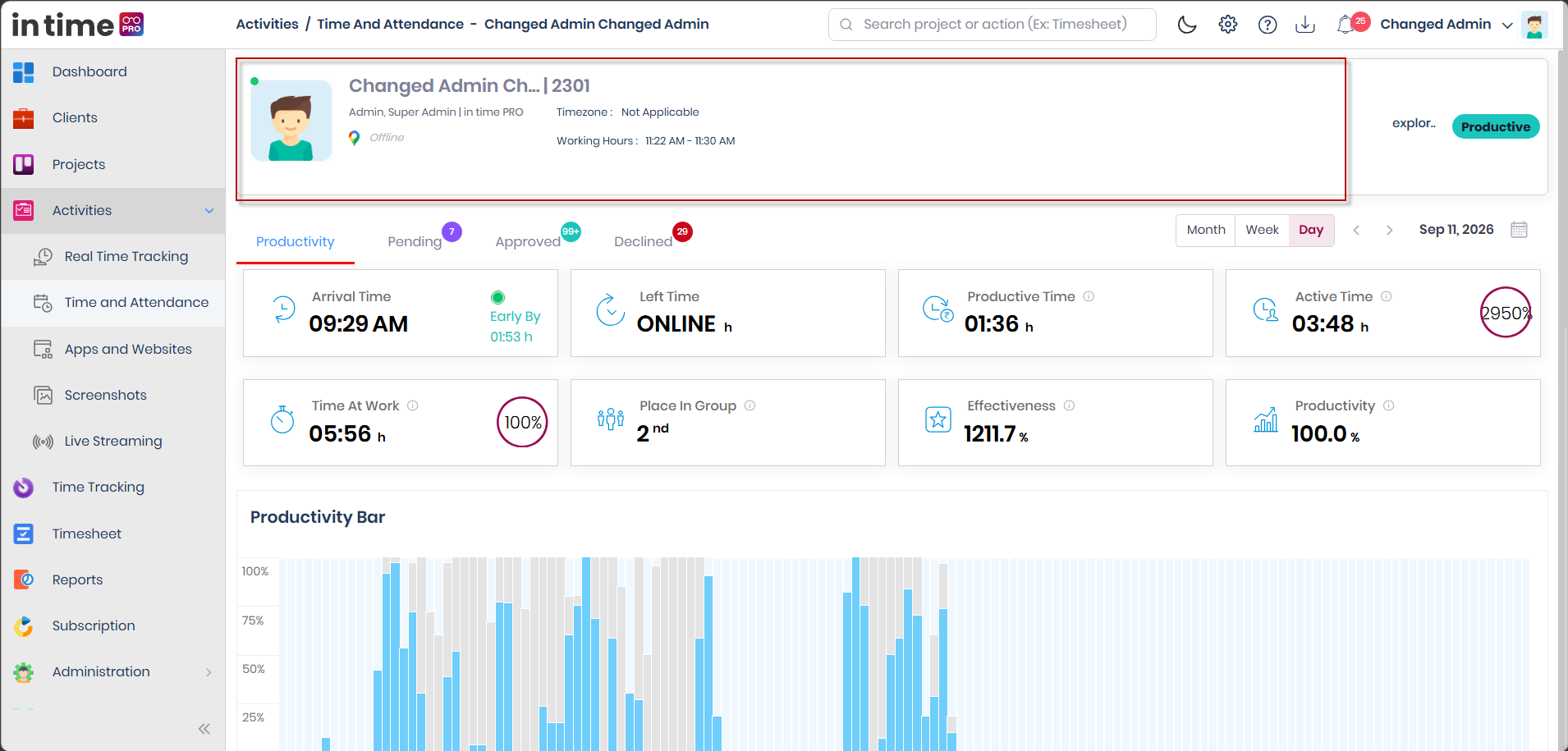Screen dimensions: 1568x751
Task: Click the in time PRO logo
Action: pyautogui.click(x=78, y=25)
